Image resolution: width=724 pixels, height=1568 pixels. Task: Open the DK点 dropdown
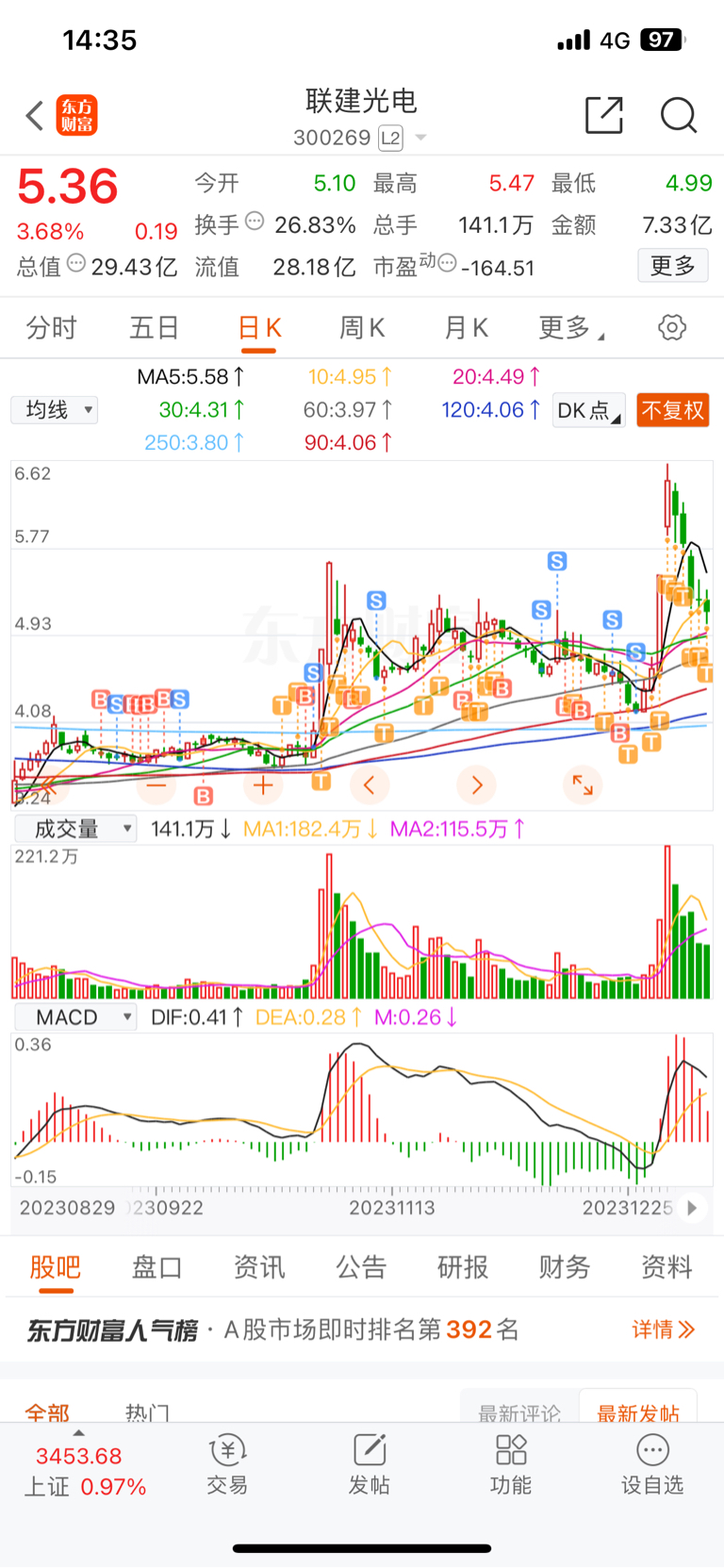point(589,410)
